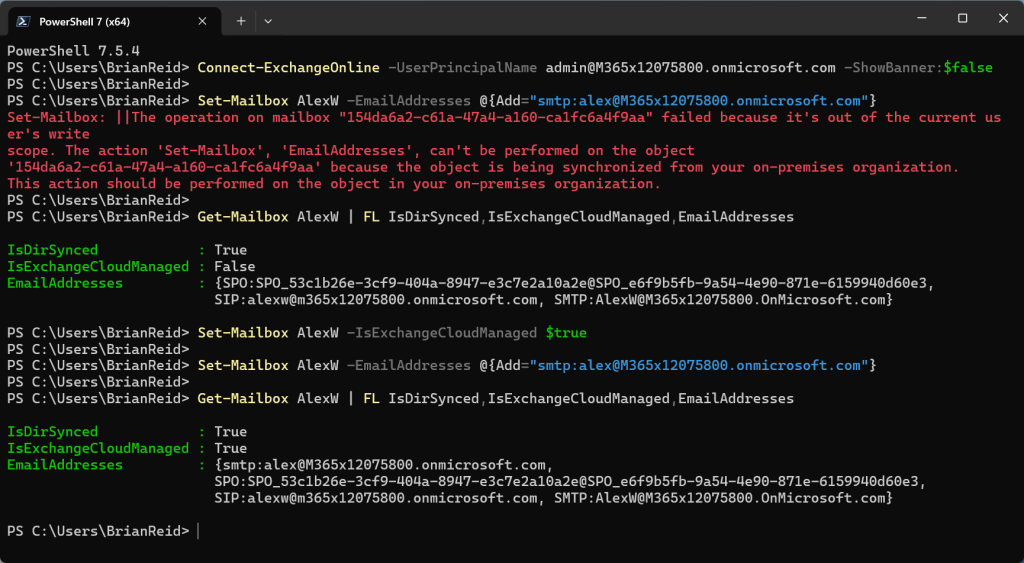This screenshot has width=1024, height=563.
Task: Expand the new tab profile dropdown chevron
Action: tap(268, 19)
